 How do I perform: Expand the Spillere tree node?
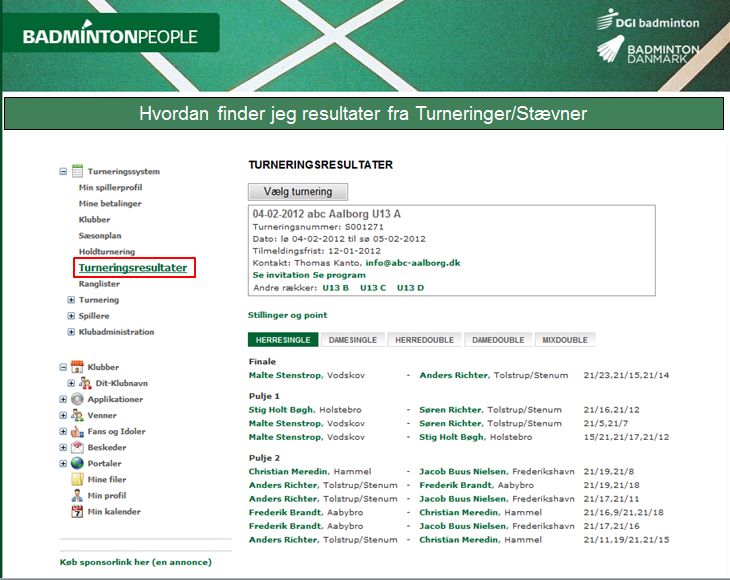71,315
